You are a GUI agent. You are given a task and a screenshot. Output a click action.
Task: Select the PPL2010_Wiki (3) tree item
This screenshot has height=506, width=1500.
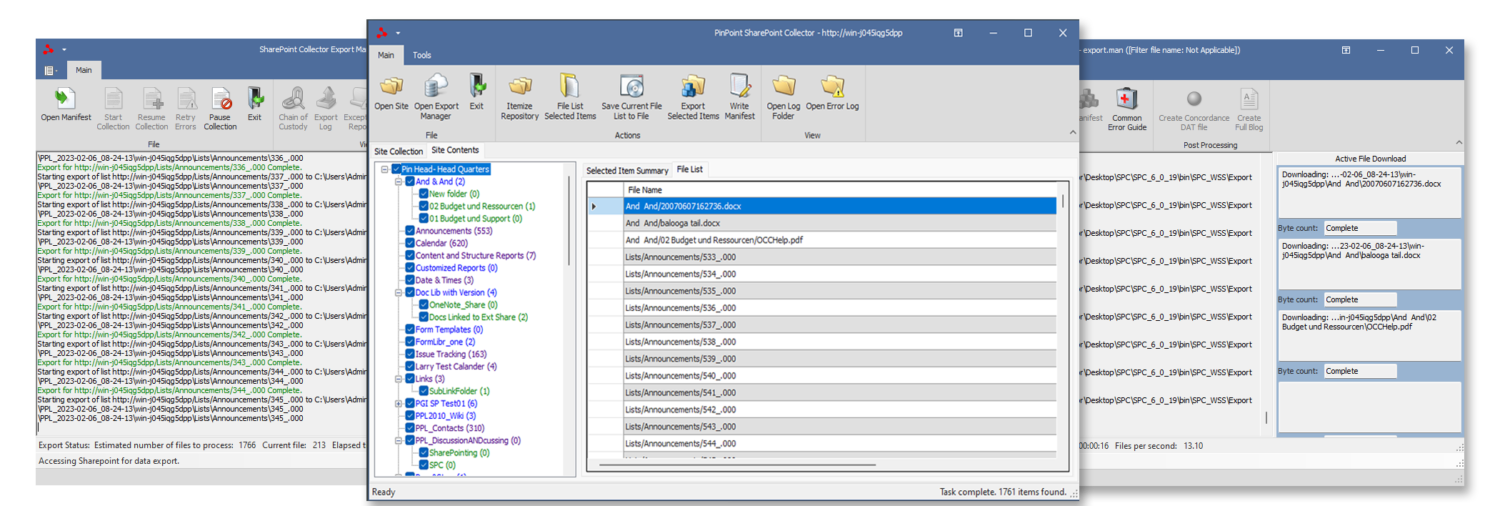coord(446,416)
